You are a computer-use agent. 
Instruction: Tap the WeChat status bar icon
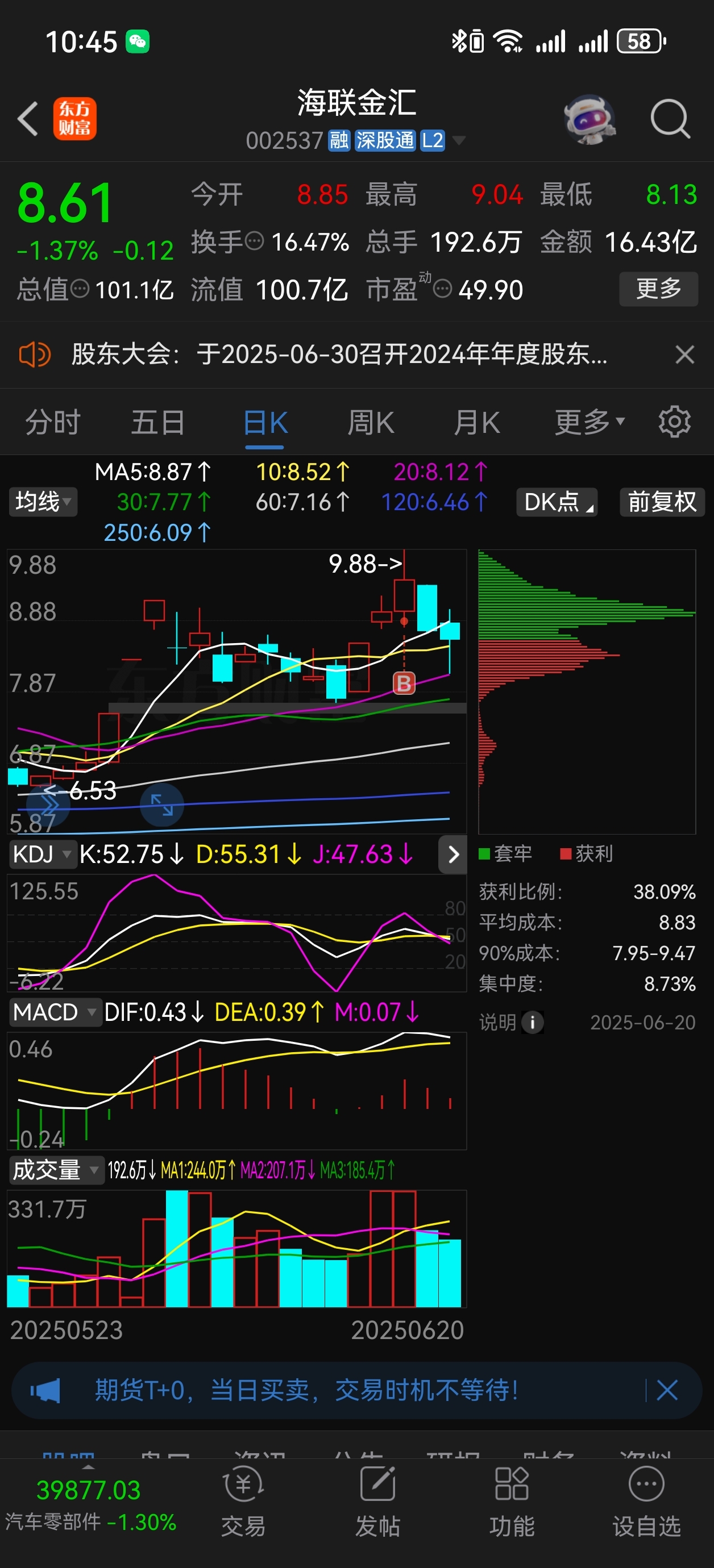[x=137, y=41]
